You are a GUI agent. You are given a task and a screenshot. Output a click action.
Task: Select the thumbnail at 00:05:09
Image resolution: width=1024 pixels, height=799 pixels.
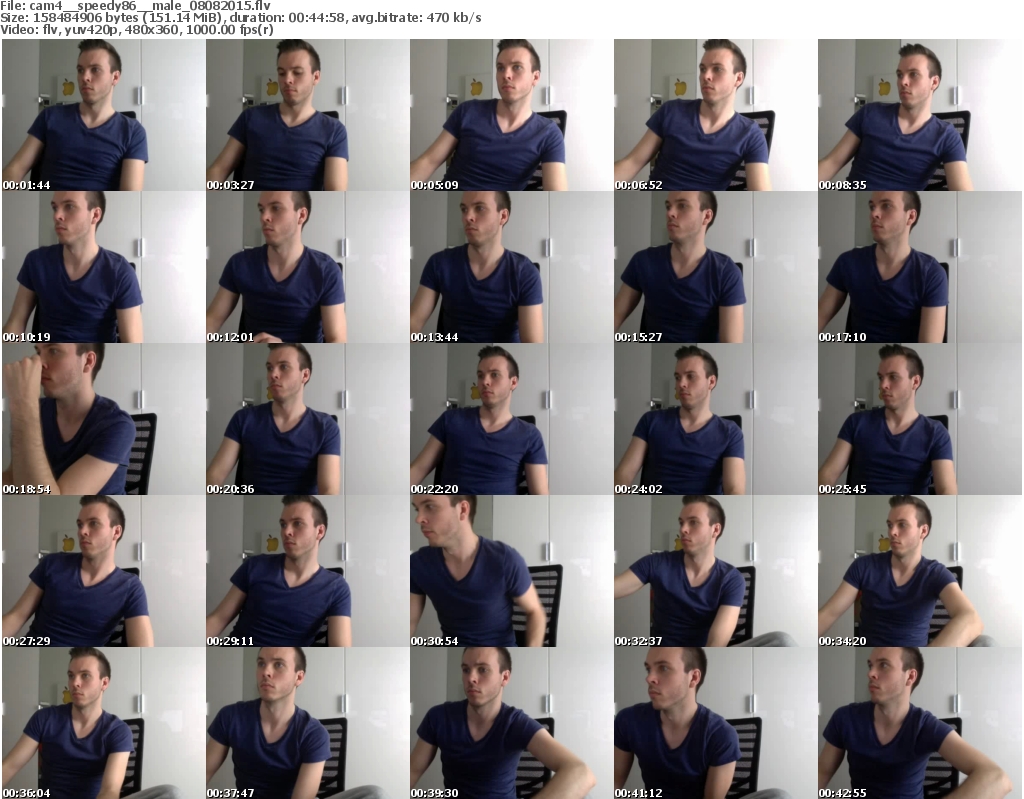pyautogui.click(x=511, y=115)
